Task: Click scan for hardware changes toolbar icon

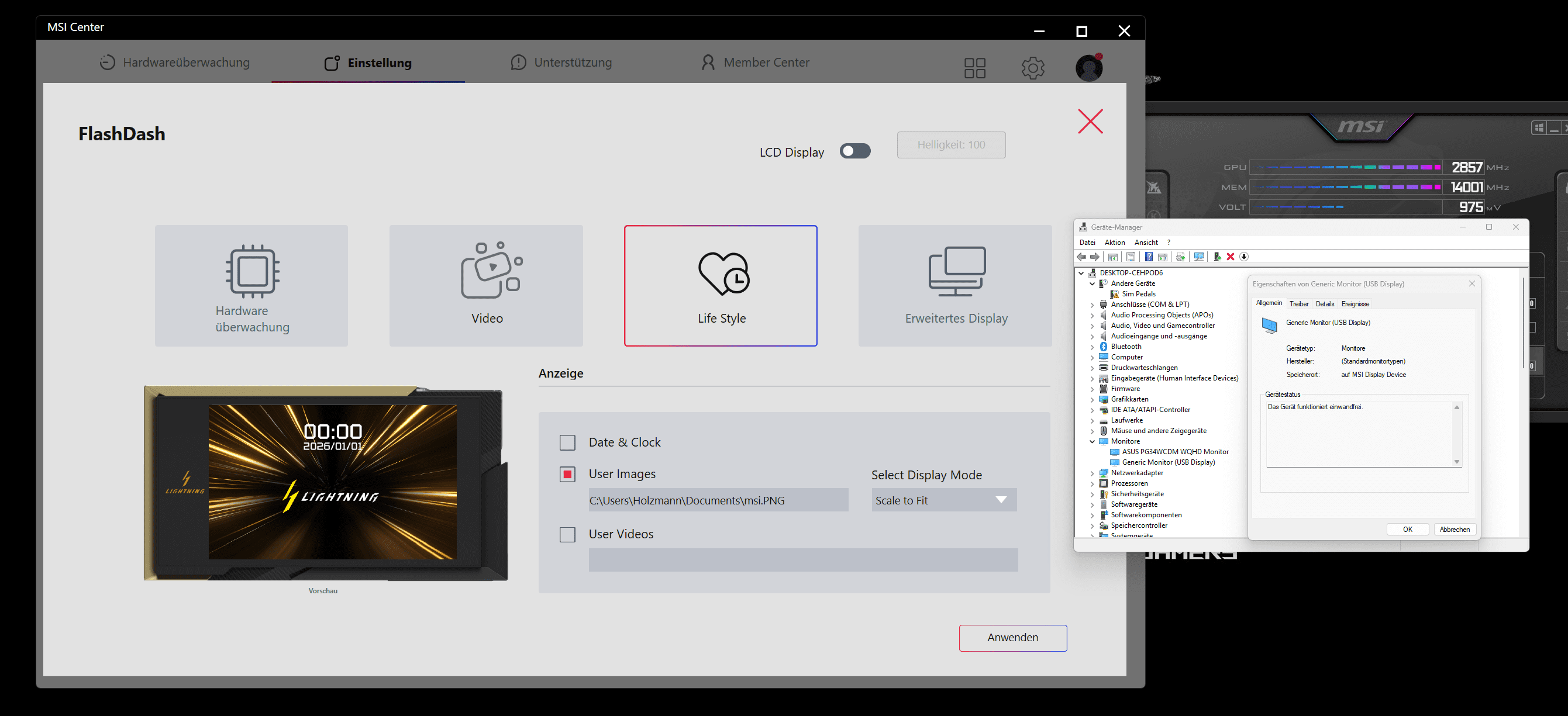Action: (1198, 257)
